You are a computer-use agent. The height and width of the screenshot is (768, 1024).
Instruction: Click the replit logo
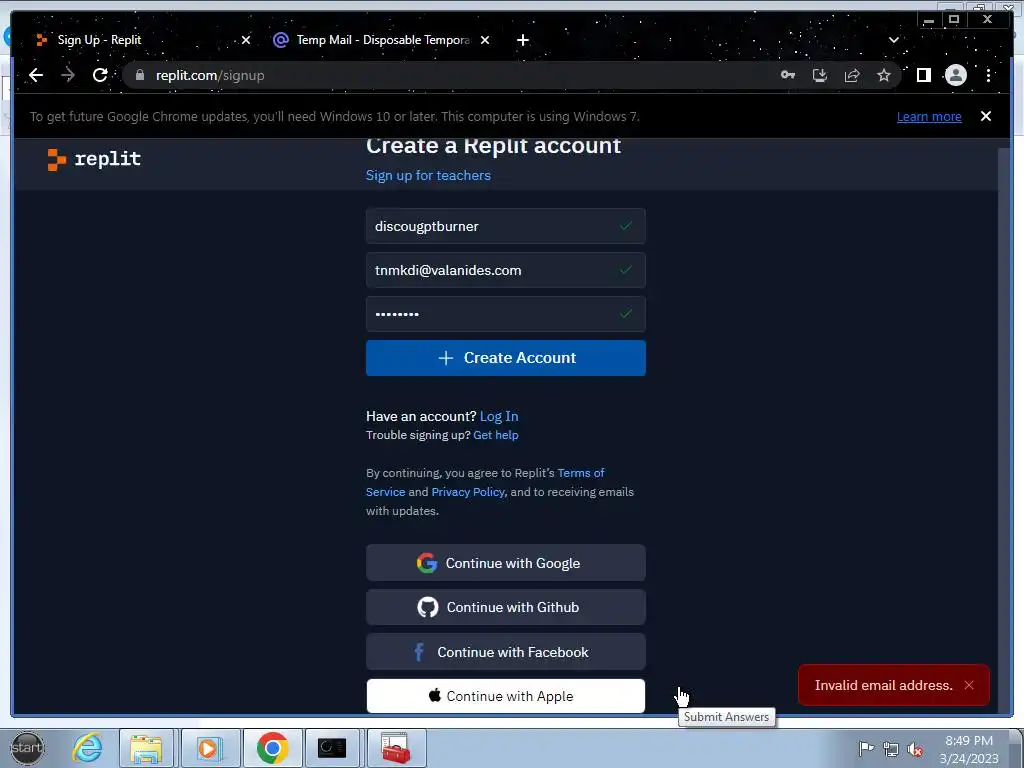point(94,159)
